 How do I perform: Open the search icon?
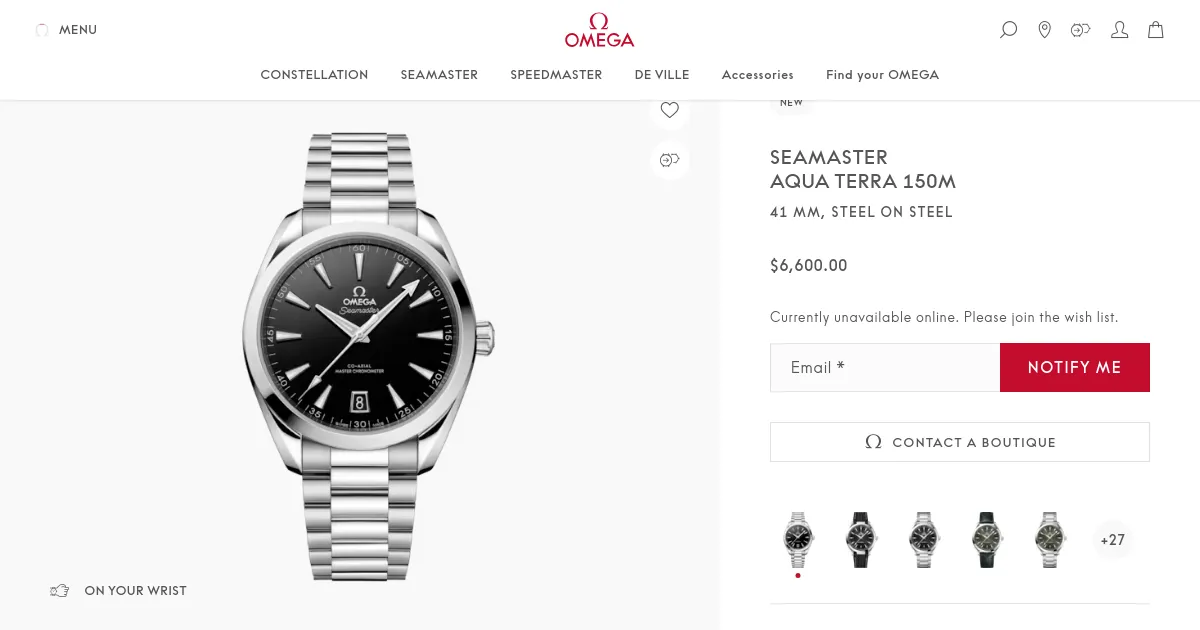pyautogui.click(x=1008, y=30)
